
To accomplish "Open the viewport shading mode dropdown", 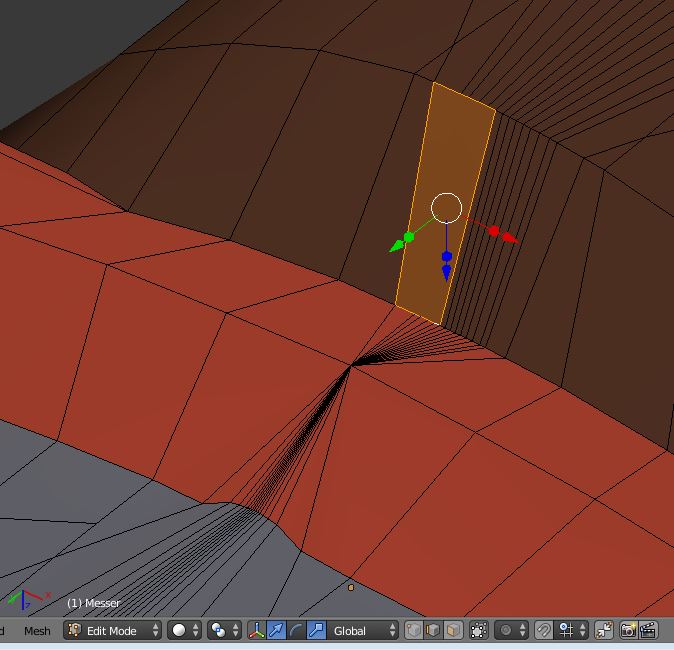I will [x=184, y=630].
